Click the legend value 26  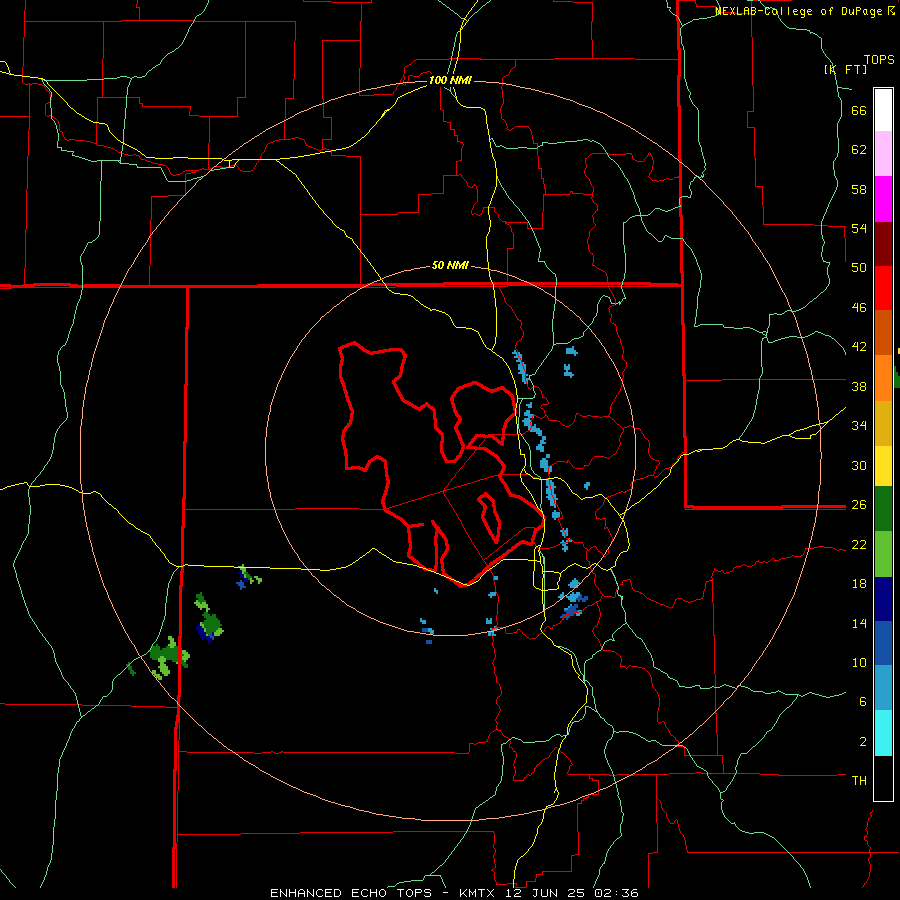(x=859, y=504)
